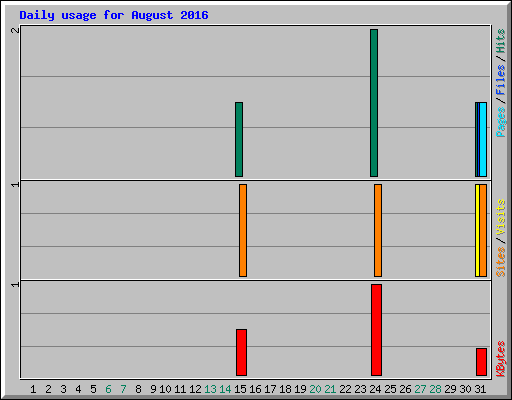Click day label 18 on the x-axis
This screenshot has height=400, width=512.
[x=285, y=389]
